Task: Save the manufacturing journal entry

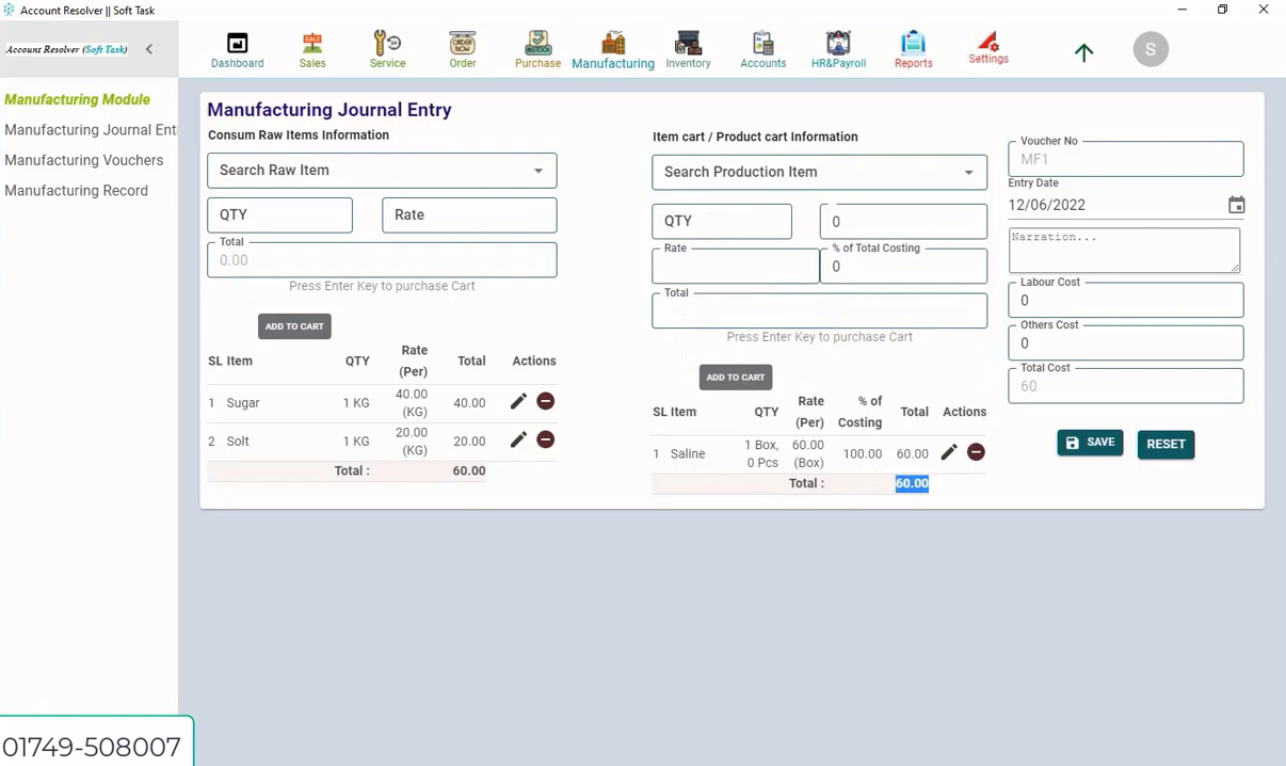Action: point(1090,442)
